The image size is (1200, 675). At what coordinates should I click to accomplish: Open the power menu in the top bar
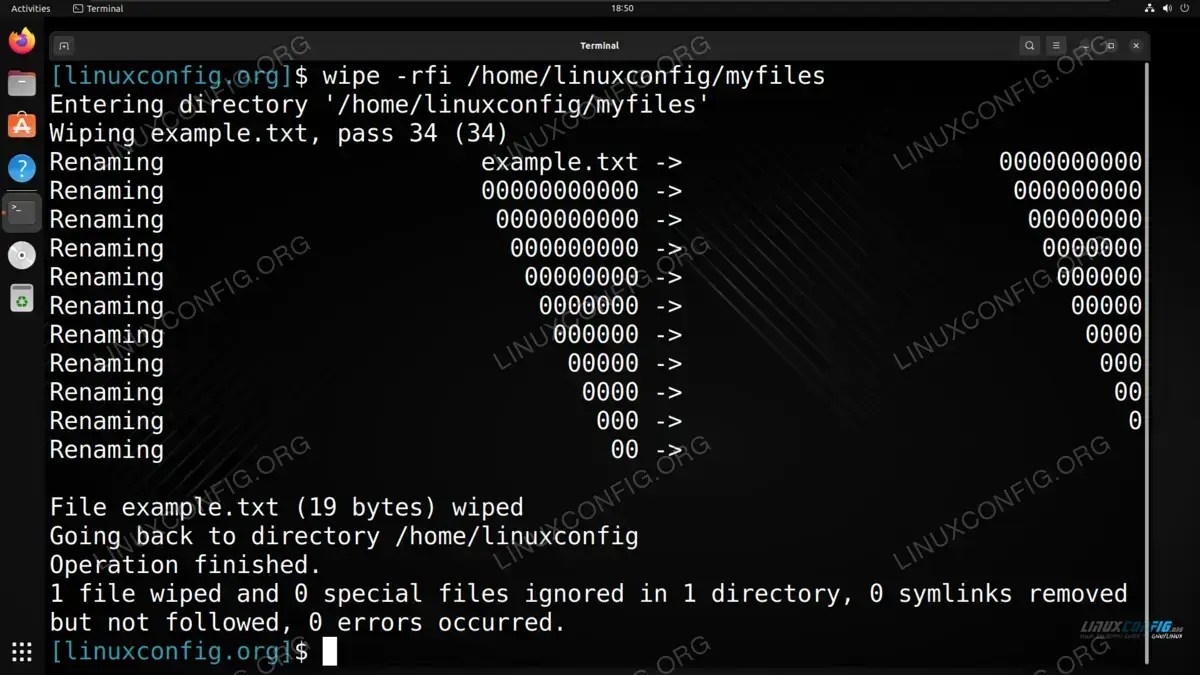point(1185,8)
